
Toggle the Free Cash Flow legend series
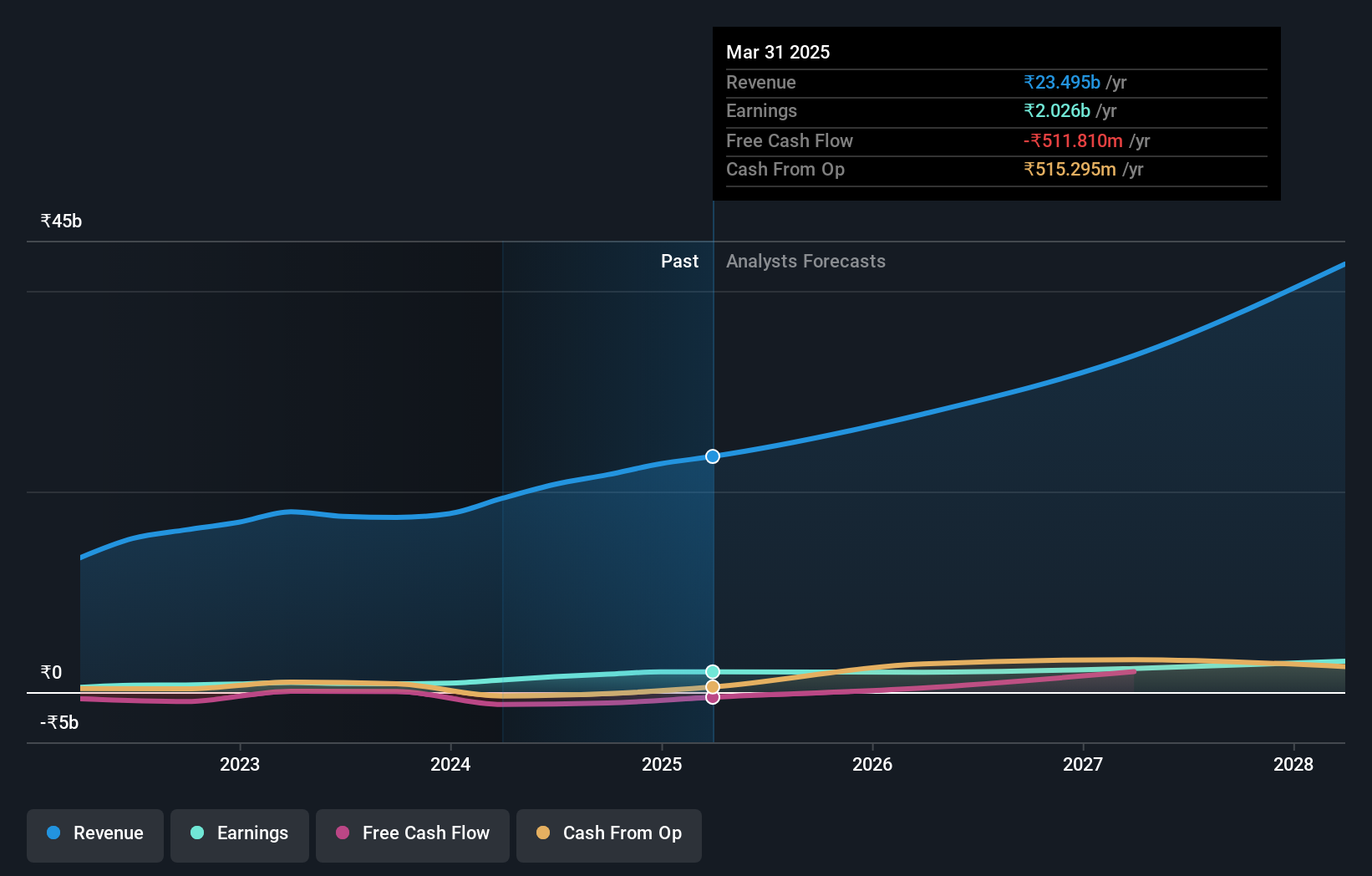413,835
